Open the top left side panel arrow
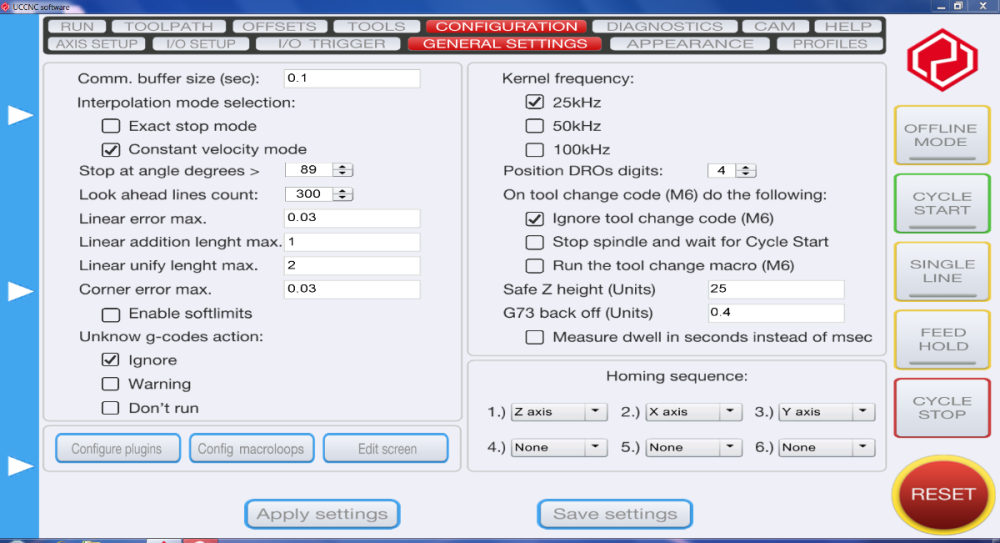The width and height of the screenshot is (1000, 543). point(20,115)
